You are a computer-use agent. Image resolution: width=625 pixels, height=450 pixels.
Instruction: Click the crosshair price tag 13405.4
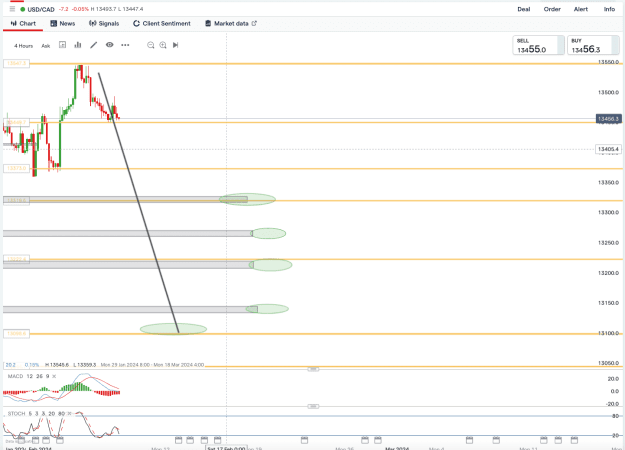point(608,149)
